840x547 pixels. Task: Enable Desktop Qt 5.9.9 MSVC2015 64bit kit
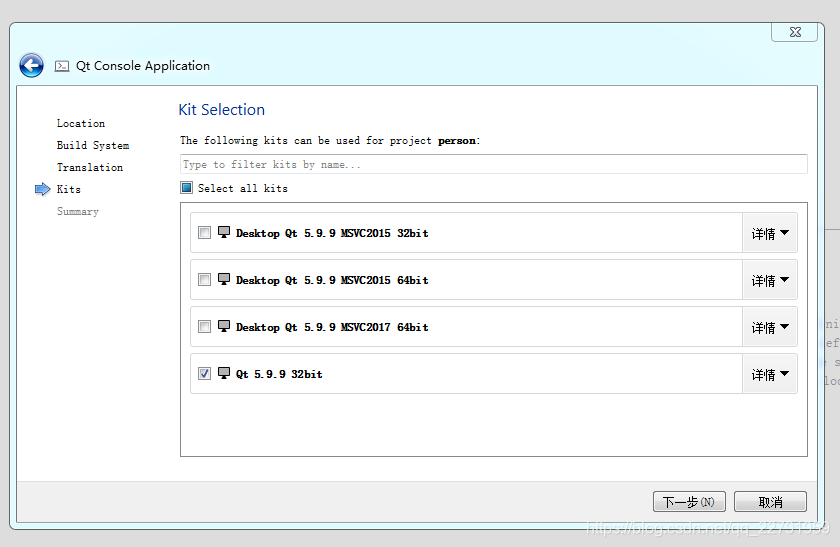pyautogui.click(x=204, y=280)
